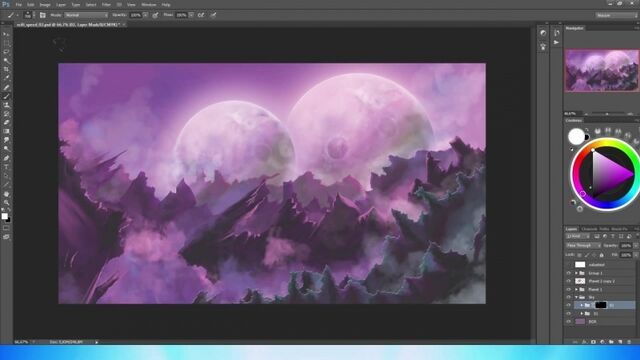Click the Navigator preview thumbnail
This screenshot has width=640, height=360.
[602, 70]
